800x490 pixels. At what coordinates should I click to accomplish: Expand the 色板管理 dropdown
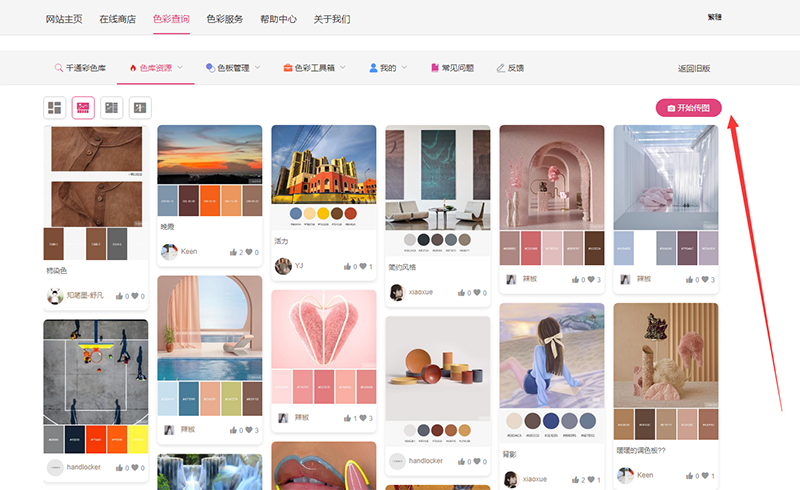(232, 68)
